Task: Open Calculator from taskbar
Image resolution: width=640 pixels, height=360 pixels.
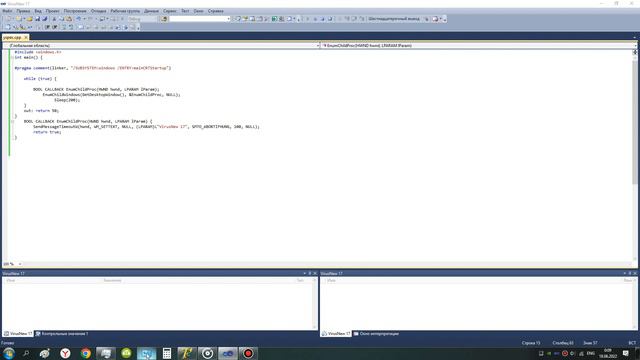Action: point(167,353)
